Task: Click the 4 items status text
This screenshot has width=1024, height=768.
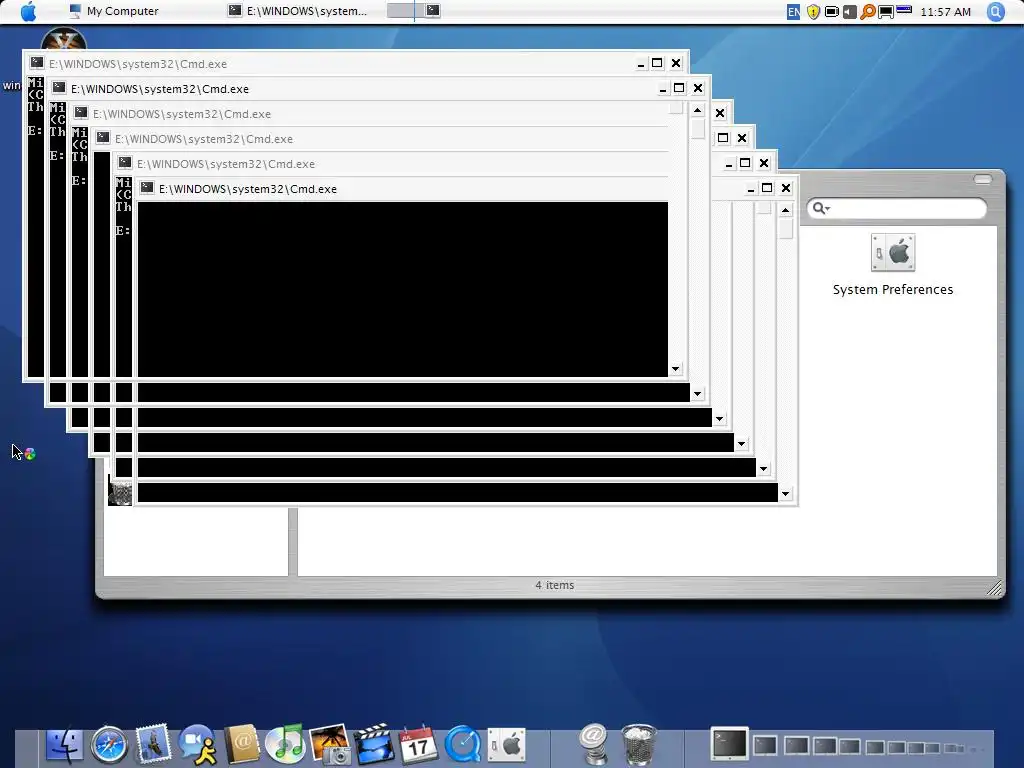Action: point(554,585)
